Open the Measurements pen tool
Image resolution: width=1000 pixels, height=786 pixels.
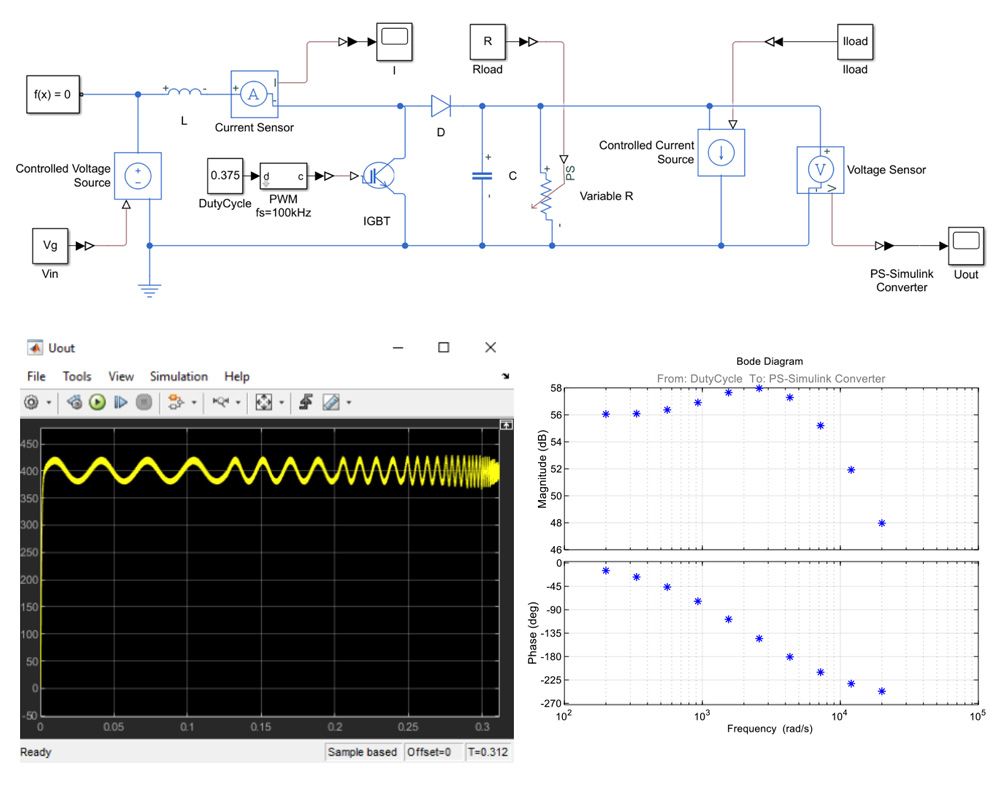331,402
